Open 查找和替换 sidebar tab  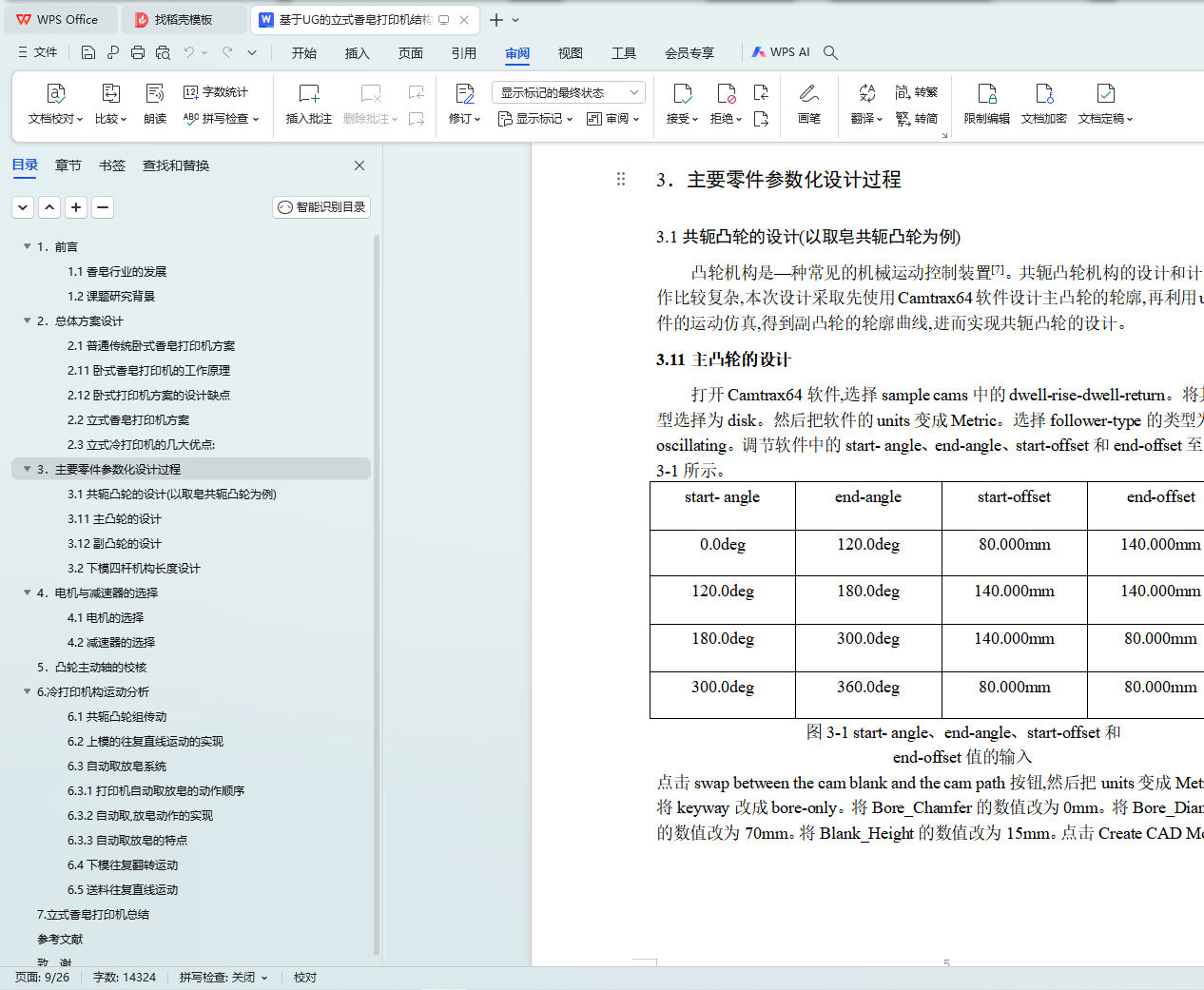[176, 165]
